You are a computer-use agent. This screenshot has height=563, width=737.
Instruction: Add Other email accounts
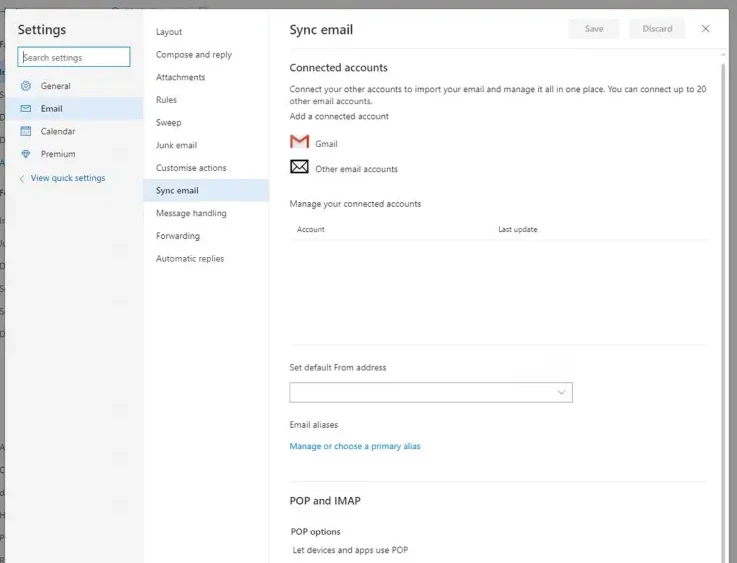point(344,168)
